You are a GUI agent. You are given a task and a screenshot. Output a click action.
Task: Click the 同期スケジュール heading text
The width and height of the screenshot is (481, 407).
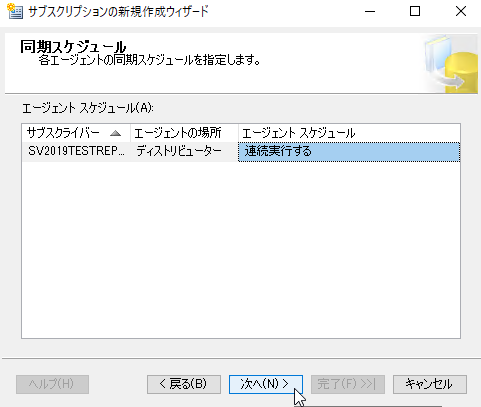coord(73,47)
